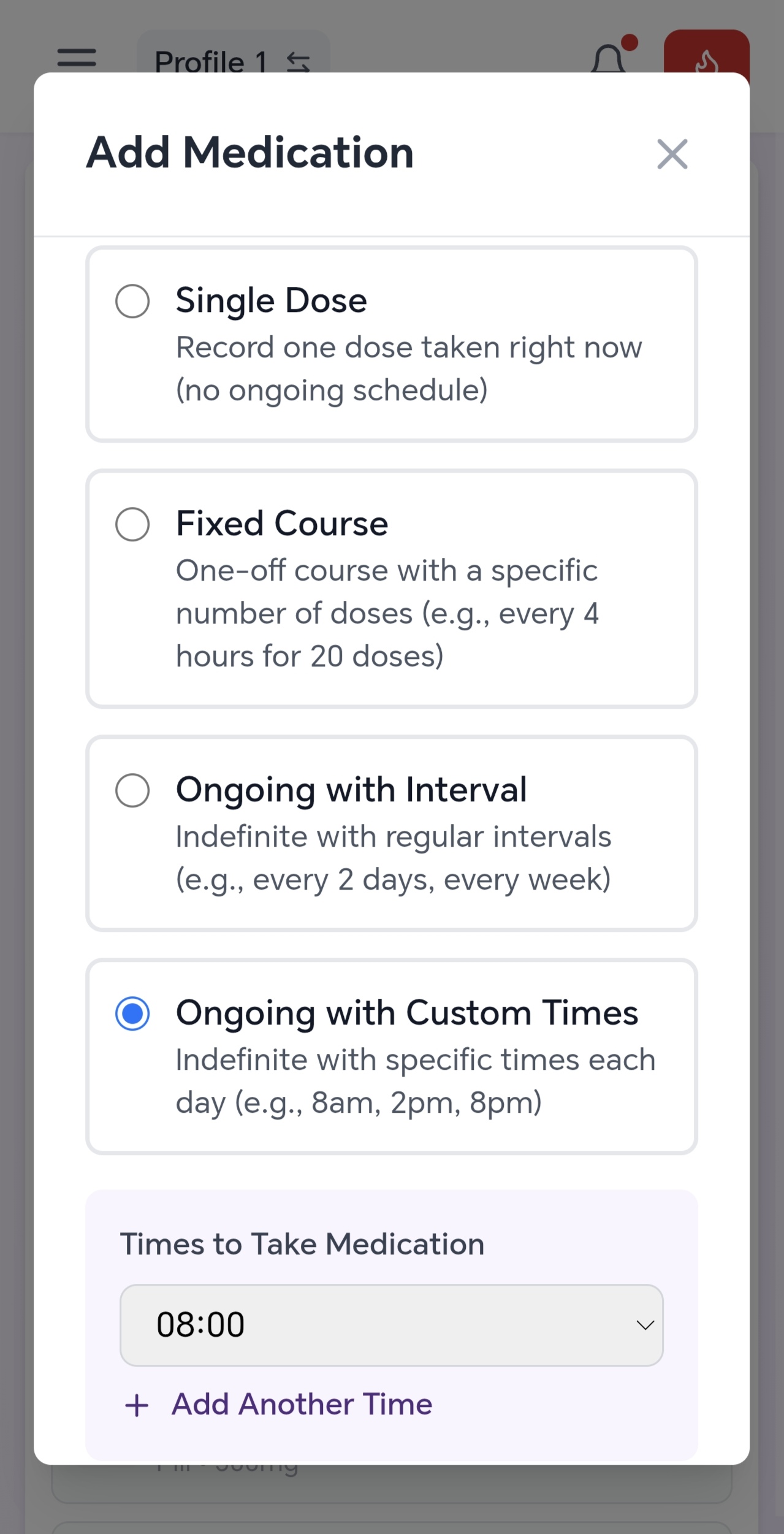Open notifications via the bell icon
Screen dimensions: 784x1534
pyautogui.click(x=607, y=60)
